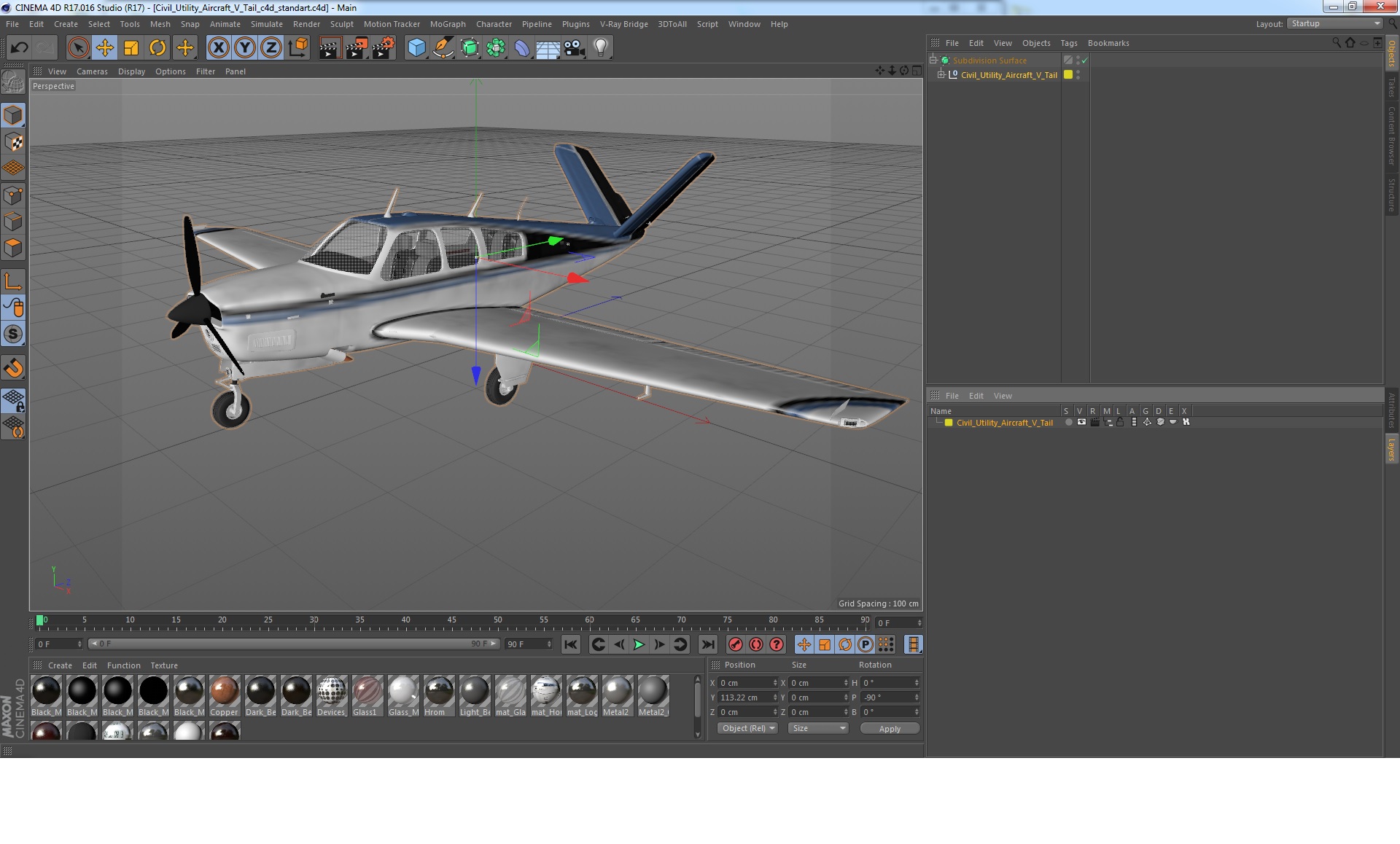Open viewport Cameras menu

coord(92,71)
